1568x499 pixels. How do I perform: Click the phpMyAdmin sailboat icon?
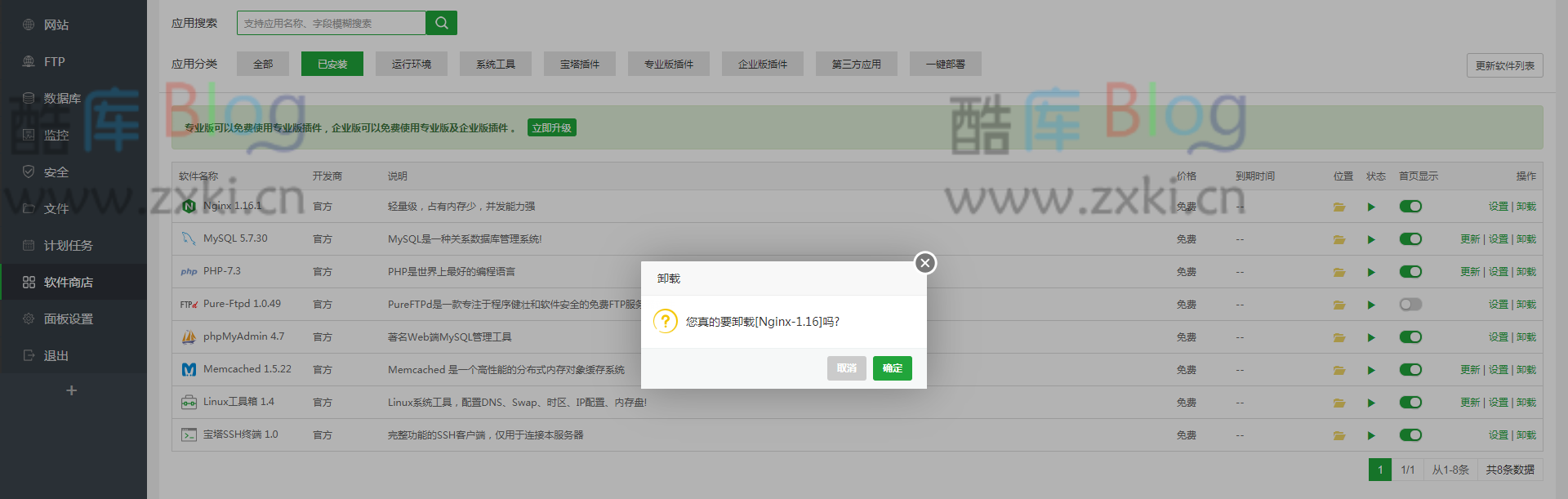tap(189, 336)
